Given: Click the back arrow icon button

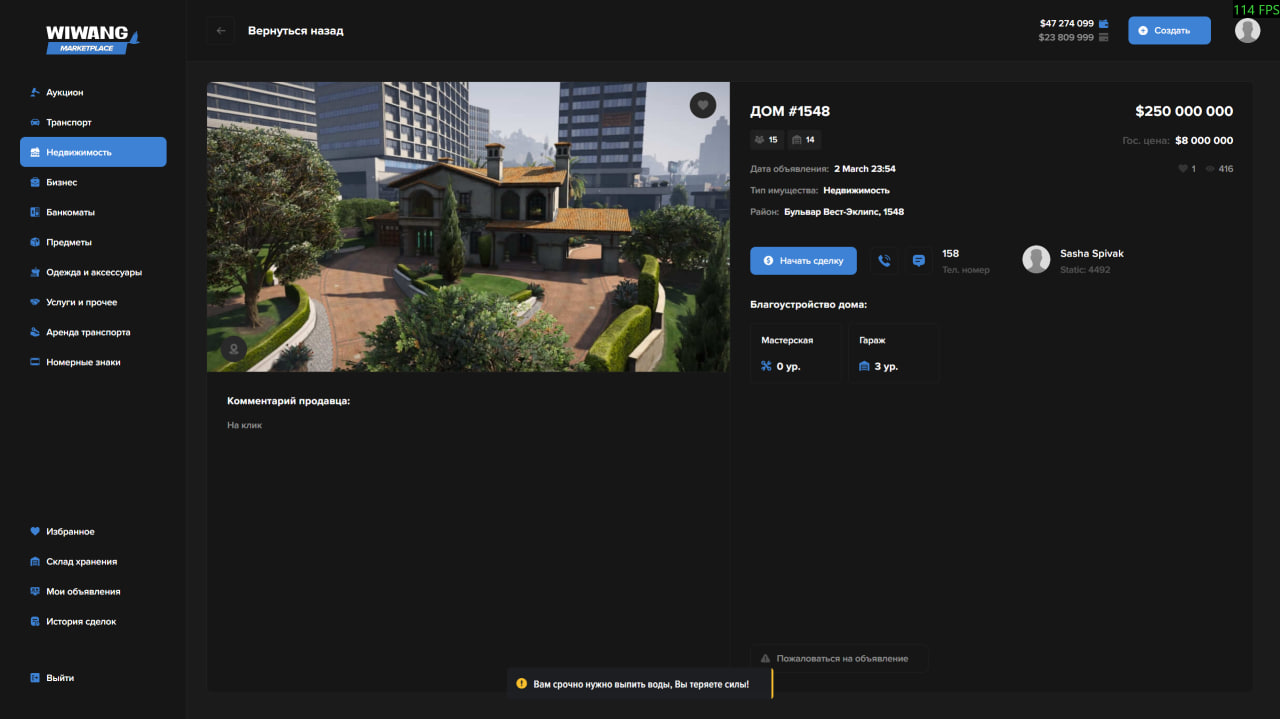Looking at the screenshot, I should [x=221, y=31].
